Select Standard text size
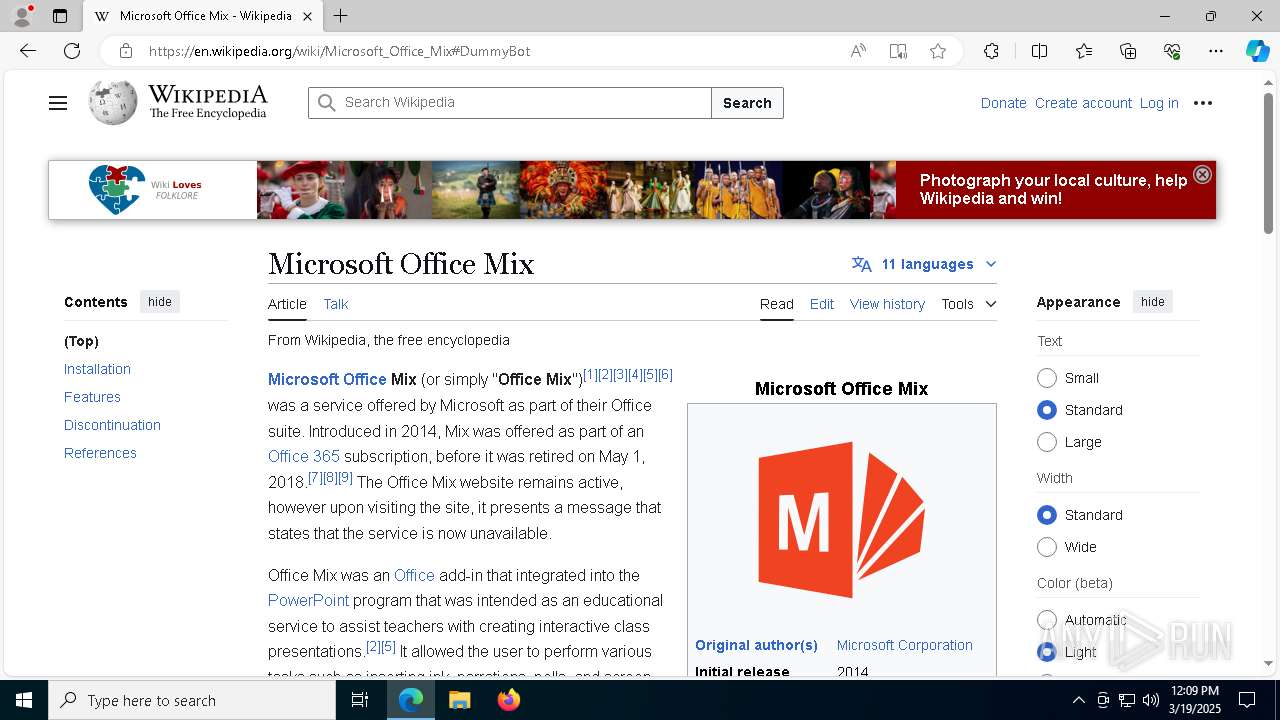 pos(1047,410)
